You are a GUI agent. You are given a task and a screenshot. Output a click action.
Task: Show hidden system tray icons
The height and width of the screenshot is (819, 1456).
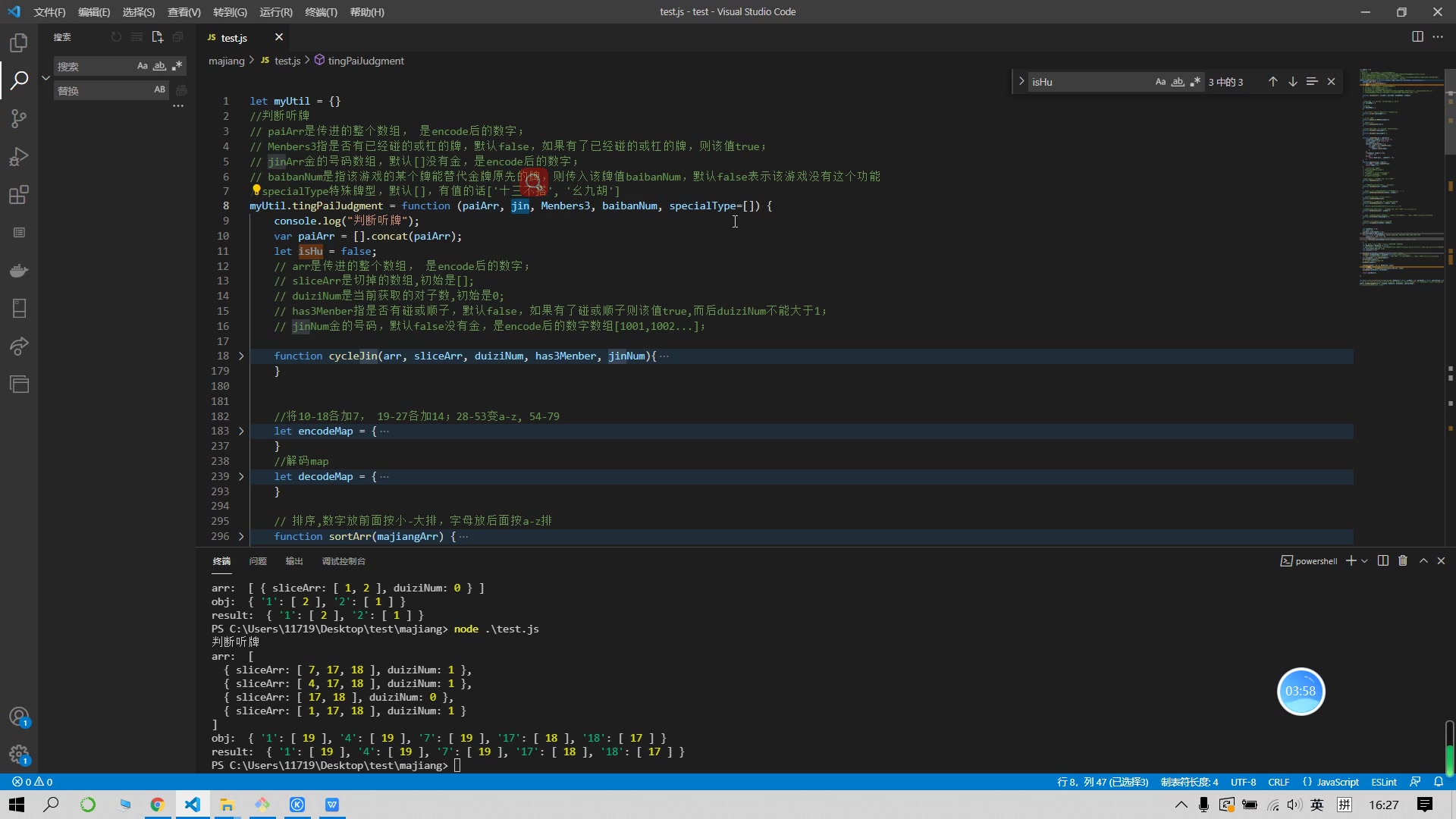click(x=1181, y=805)
